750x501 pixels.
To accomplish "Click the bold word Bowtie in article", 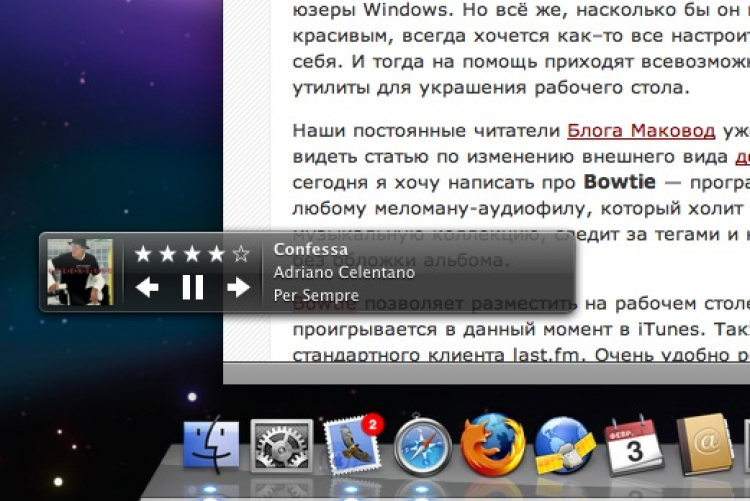I will click(x=619, y=182).
